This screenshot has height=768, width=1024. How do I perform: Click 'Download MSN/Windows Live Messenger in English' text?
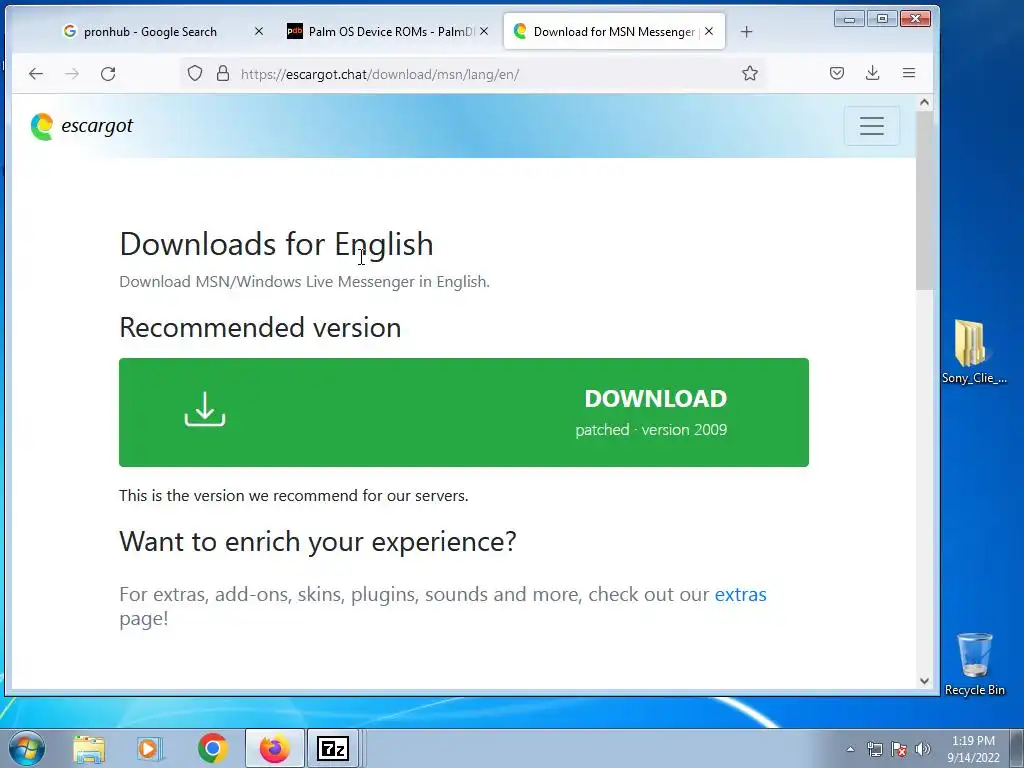(304, 281)
